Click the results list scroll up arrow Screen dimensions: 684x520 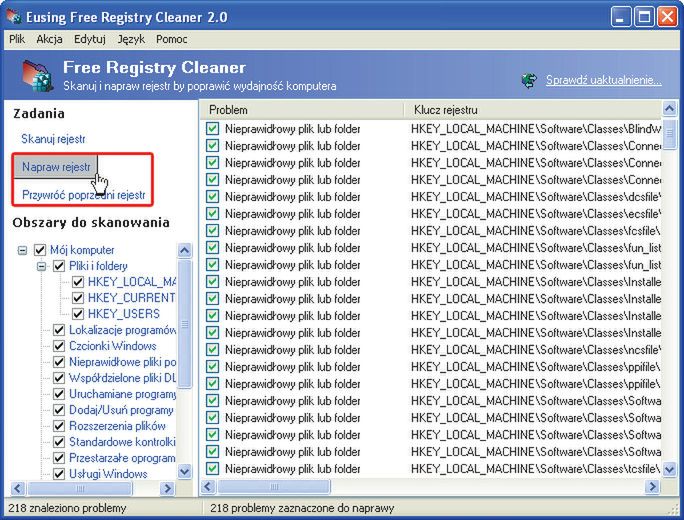point(670,108)
